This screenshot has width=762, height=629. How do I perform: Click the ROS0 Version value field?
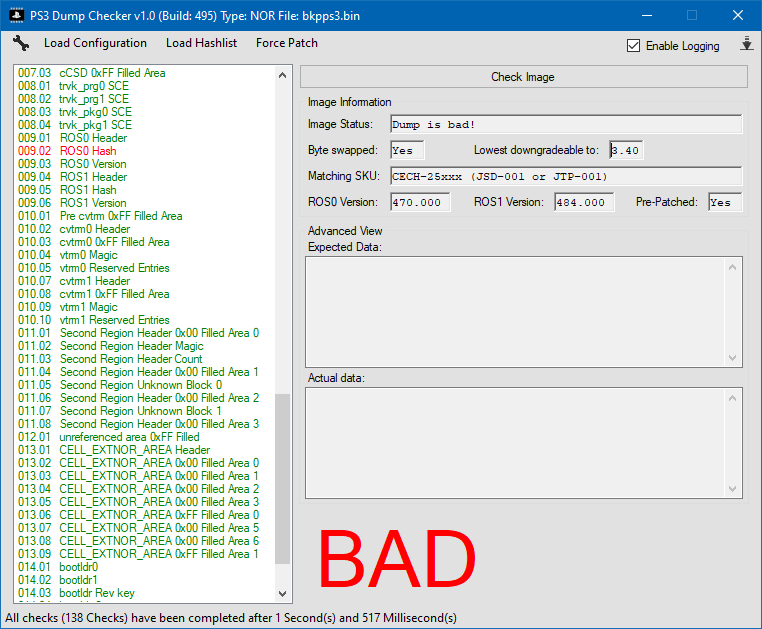pos(420,202)
